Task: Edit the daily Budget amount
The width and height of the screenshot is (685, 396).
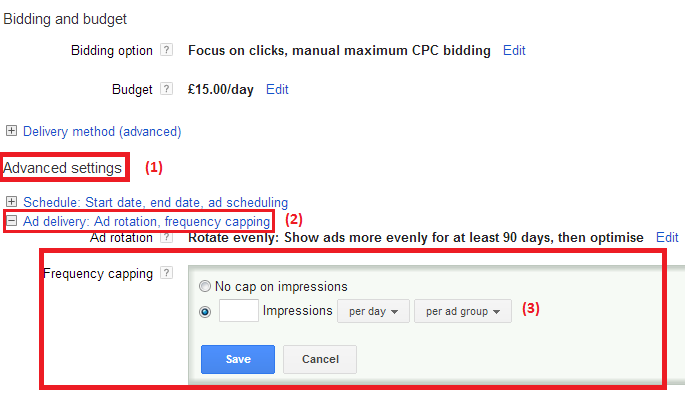Action: point(277,89)
